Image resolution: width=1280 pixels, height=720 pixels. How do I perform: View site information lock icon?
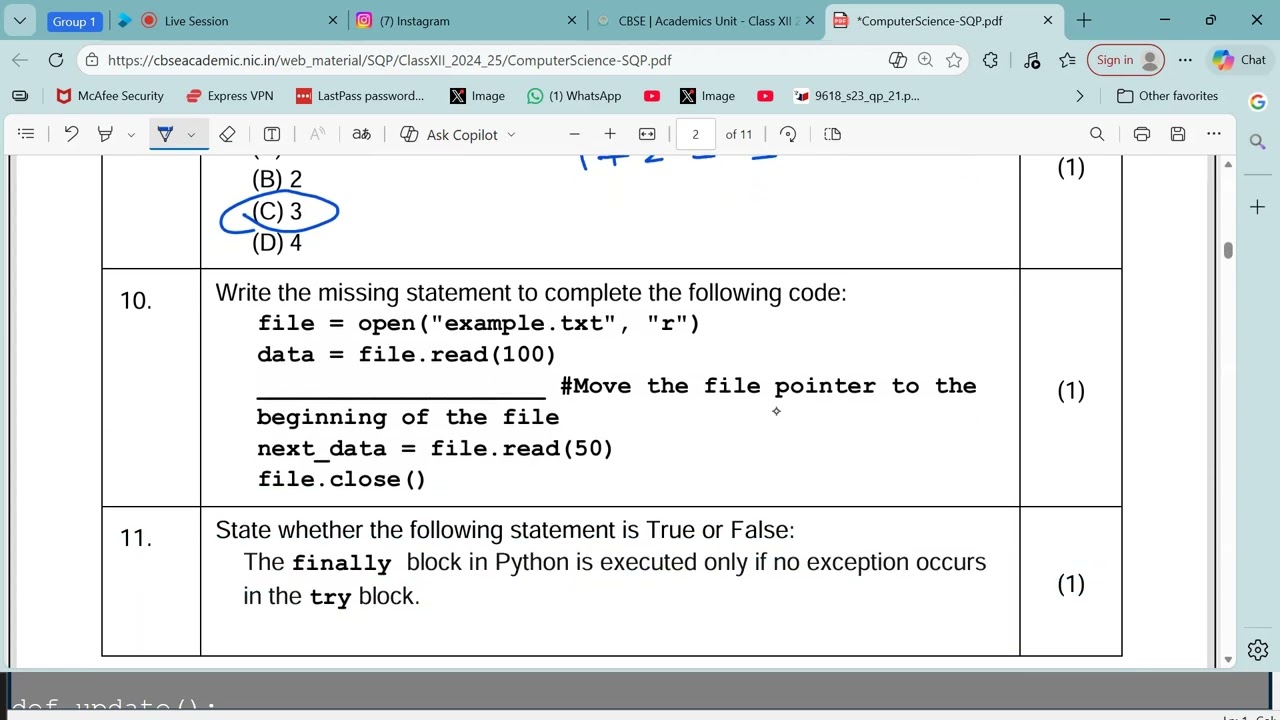(x=91, y=60)
